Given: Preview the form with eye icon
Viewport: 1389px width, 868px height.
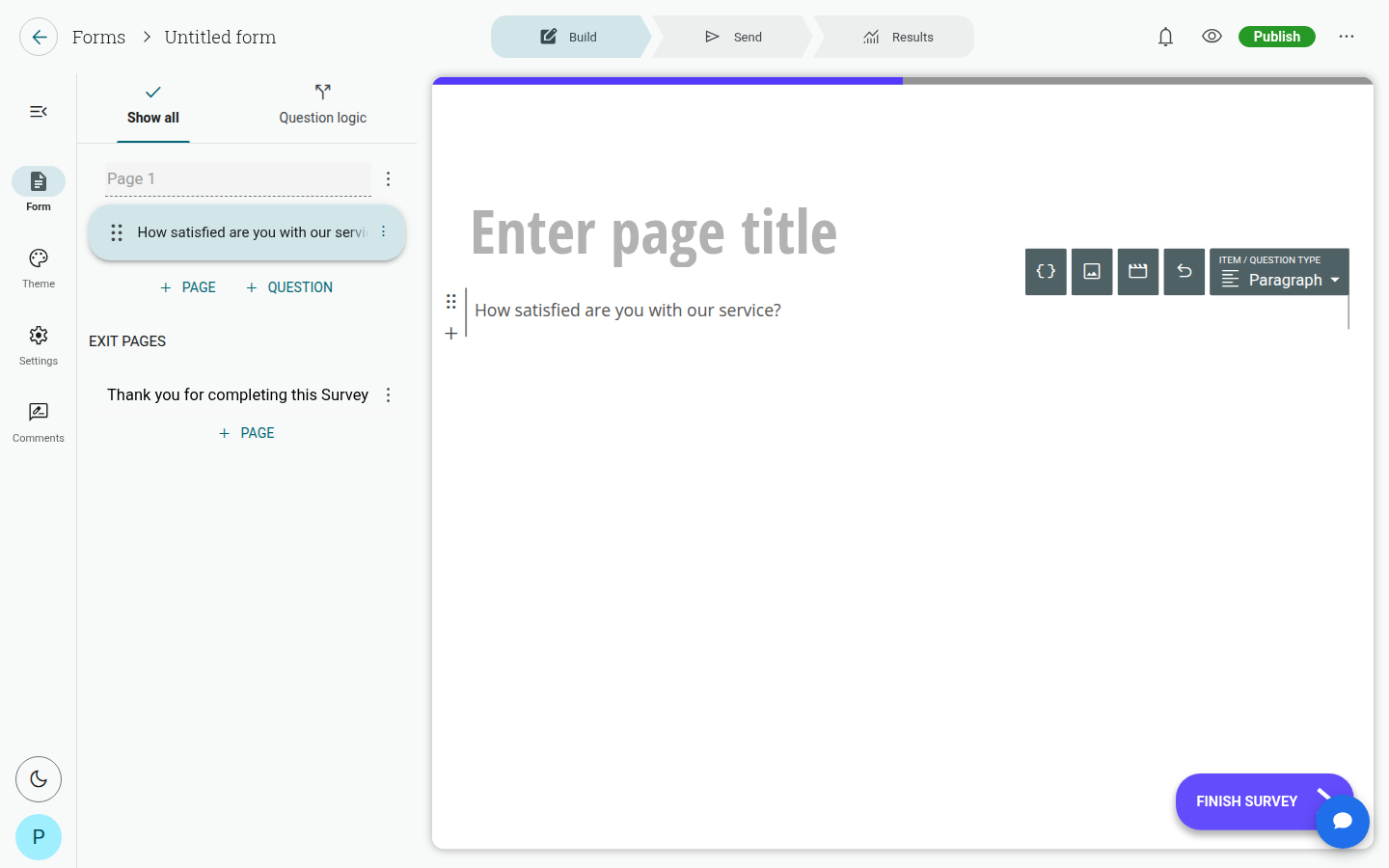Looking at the screenshot, I should point(1212,37).
